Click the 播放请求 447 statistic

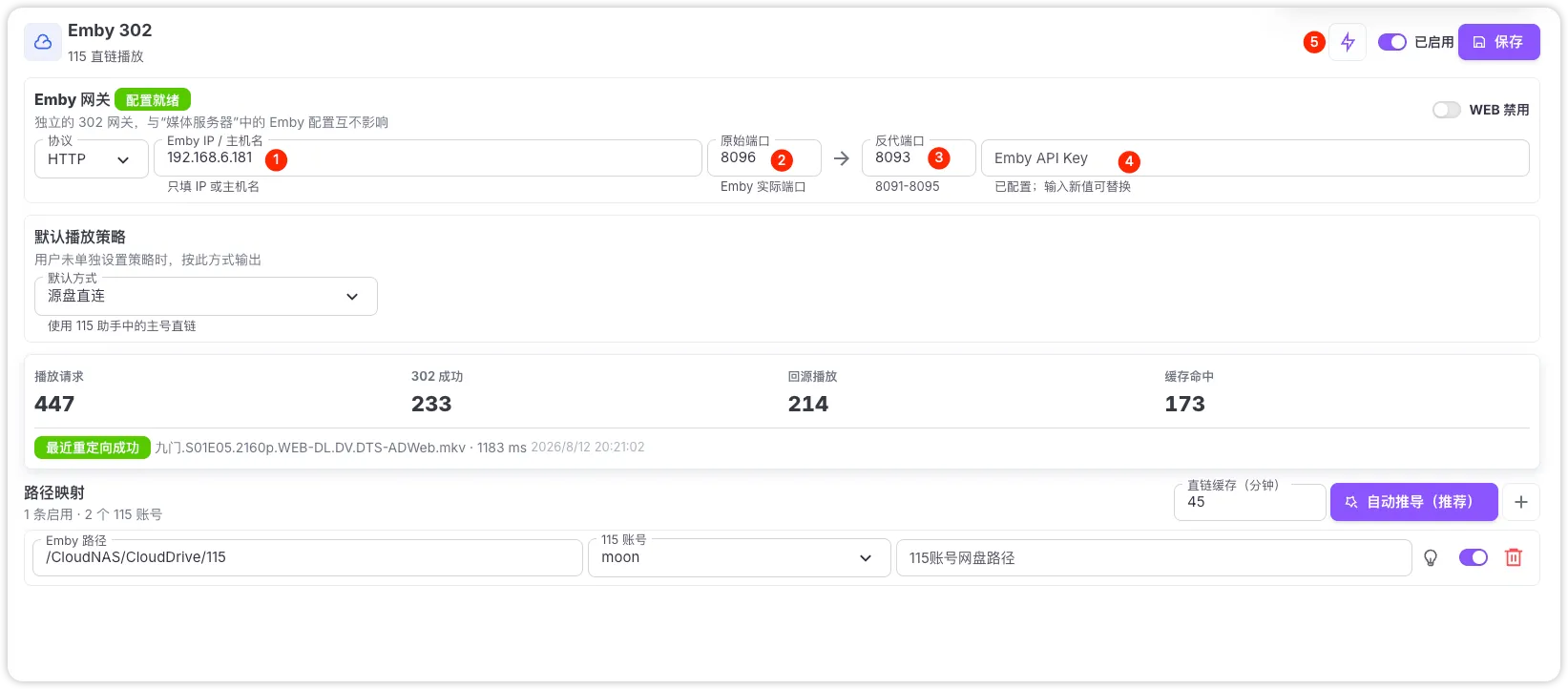pyautogui.click(x=59, y=392)
